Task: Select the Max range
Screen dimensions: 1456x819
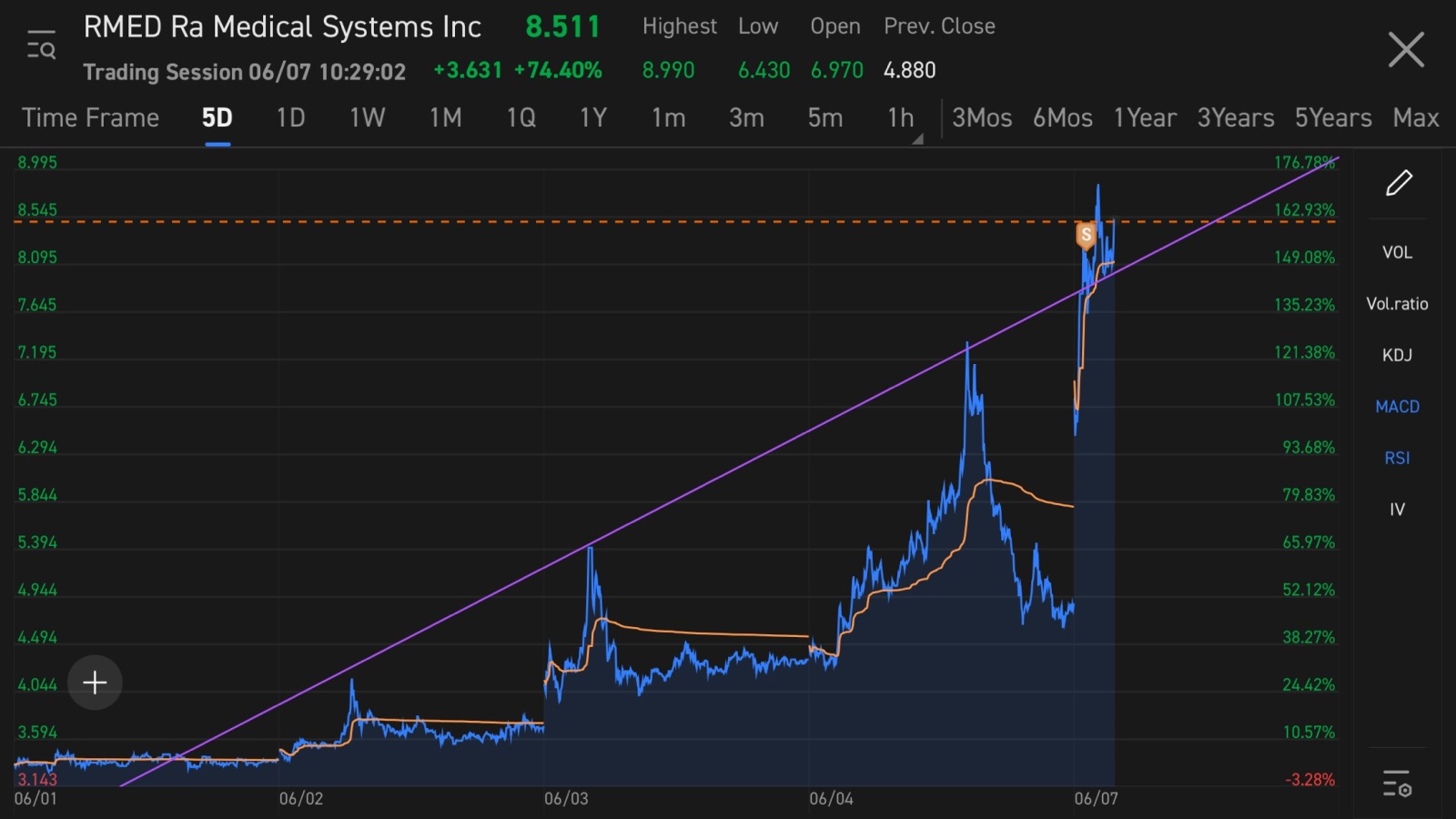Action: (x=1416, y=118)
